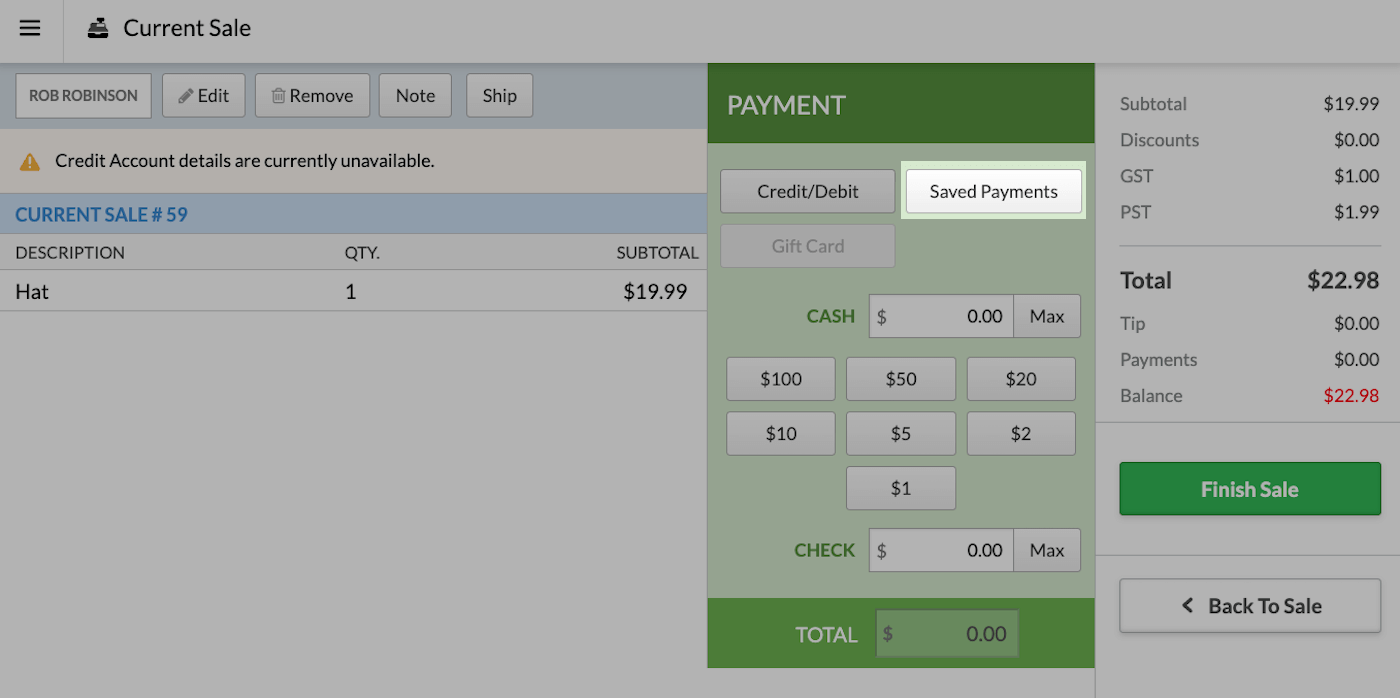
Task: Open the hamburger navigation menu
Action: click(x=30, y=28)
